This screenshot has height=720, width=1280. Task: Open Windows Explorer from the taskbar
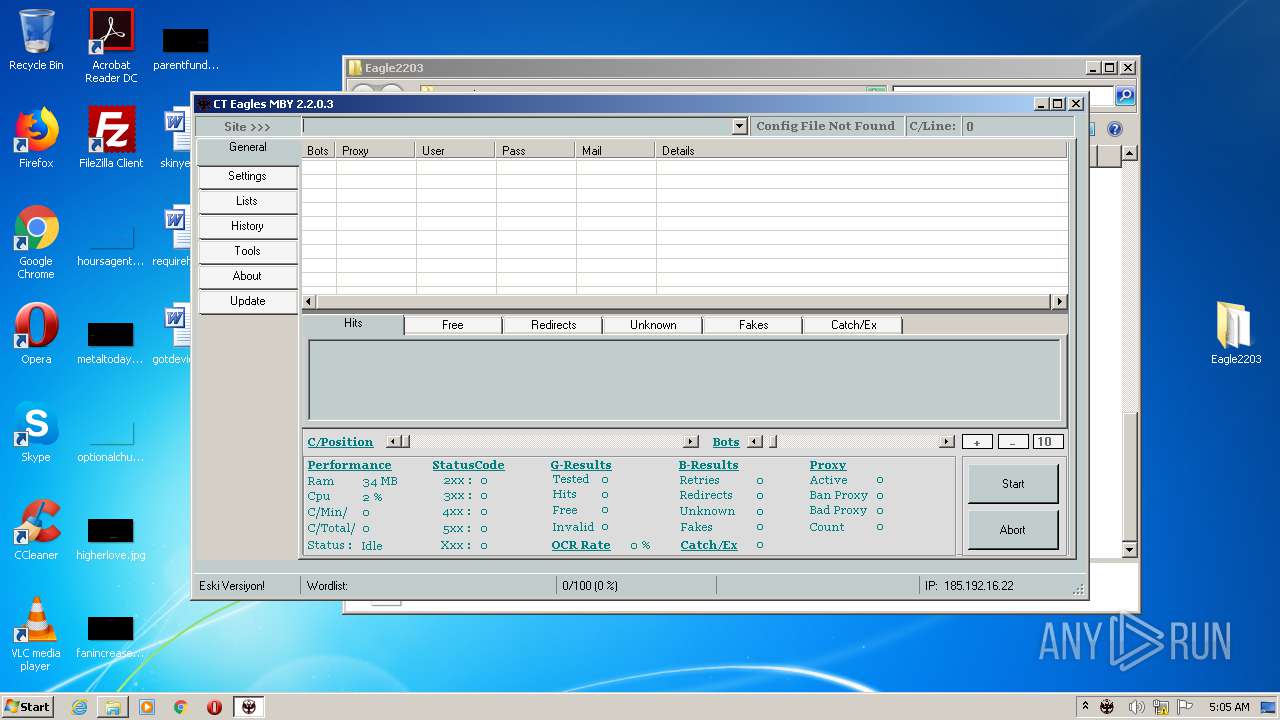113,707
